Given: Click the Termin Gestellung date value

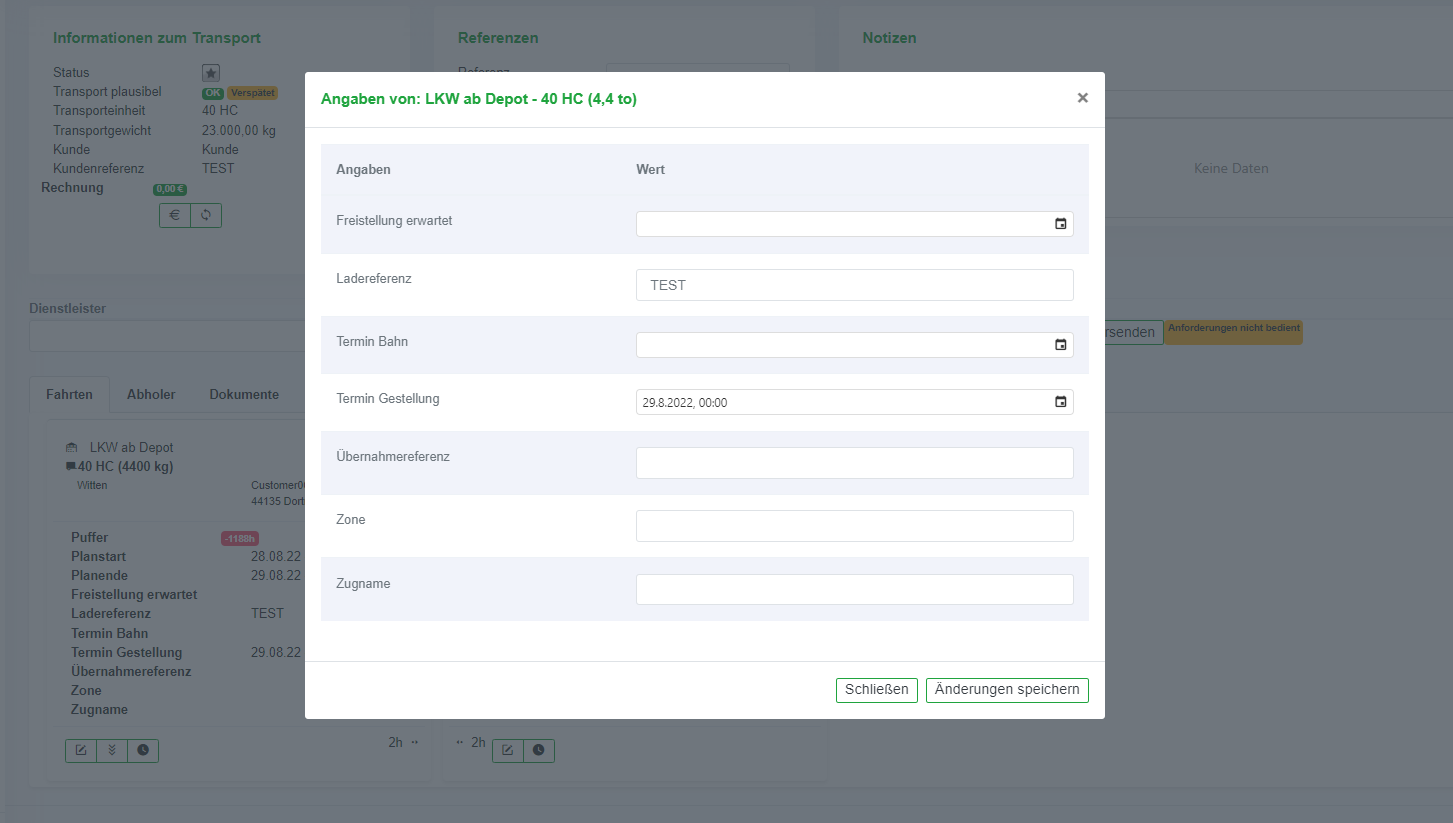Looking at the screenshot, I should (x=685, y=402).
